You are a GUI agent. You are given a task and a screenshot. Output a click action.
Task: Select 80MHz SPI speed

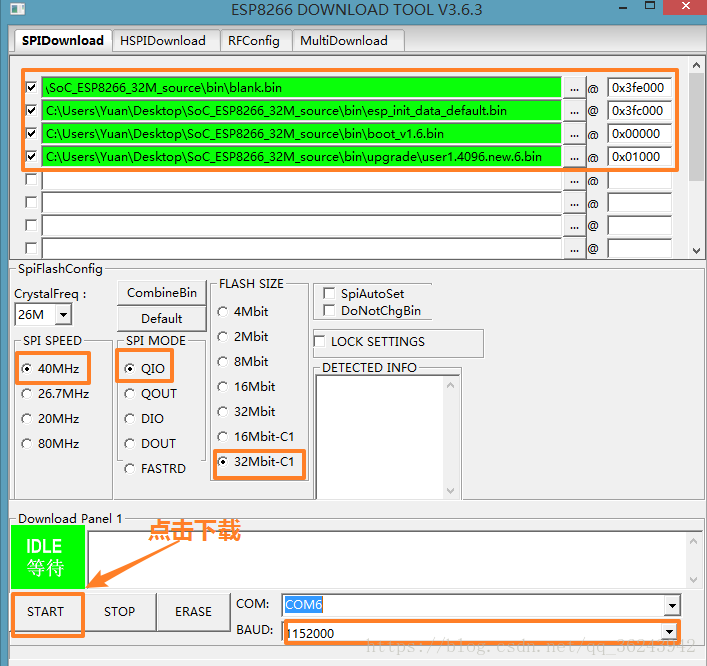click(x=27, y=444)
